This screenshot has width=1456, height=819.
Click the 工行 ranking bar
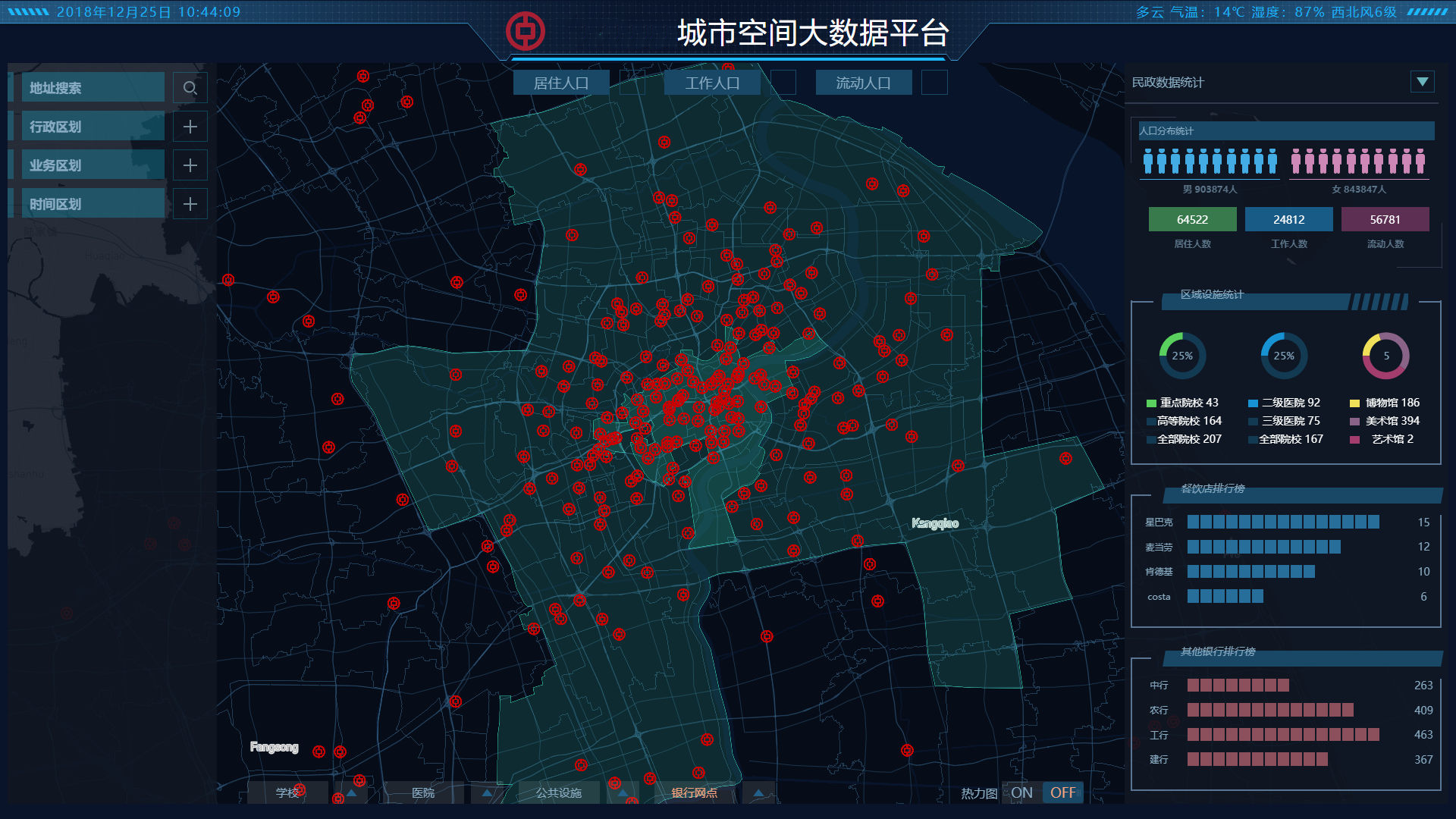pos(1283,734)
